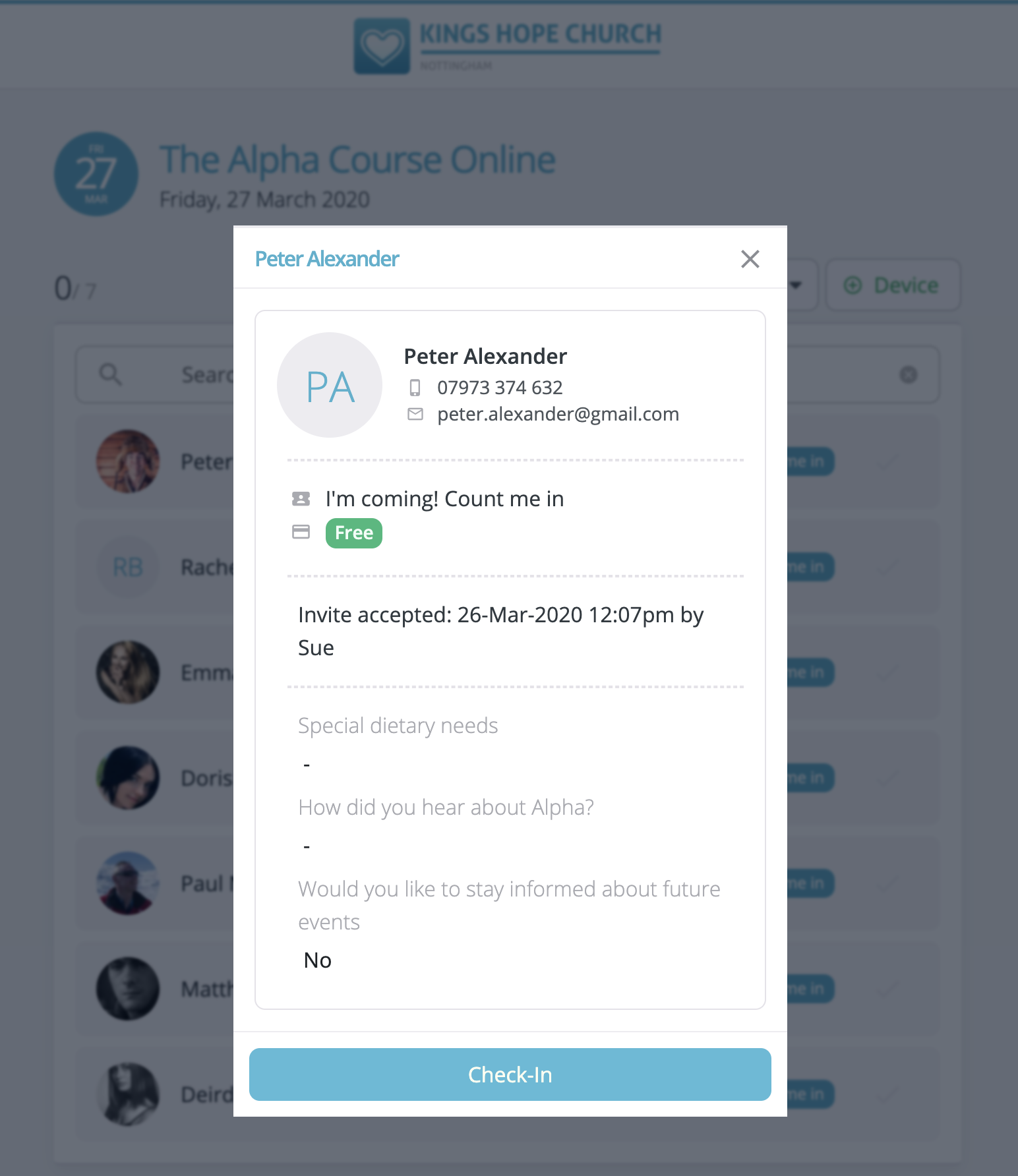This screenshot has height=1176, width=1018.
Task: Click the 27 Mar date badge
Action: [96, 174]
